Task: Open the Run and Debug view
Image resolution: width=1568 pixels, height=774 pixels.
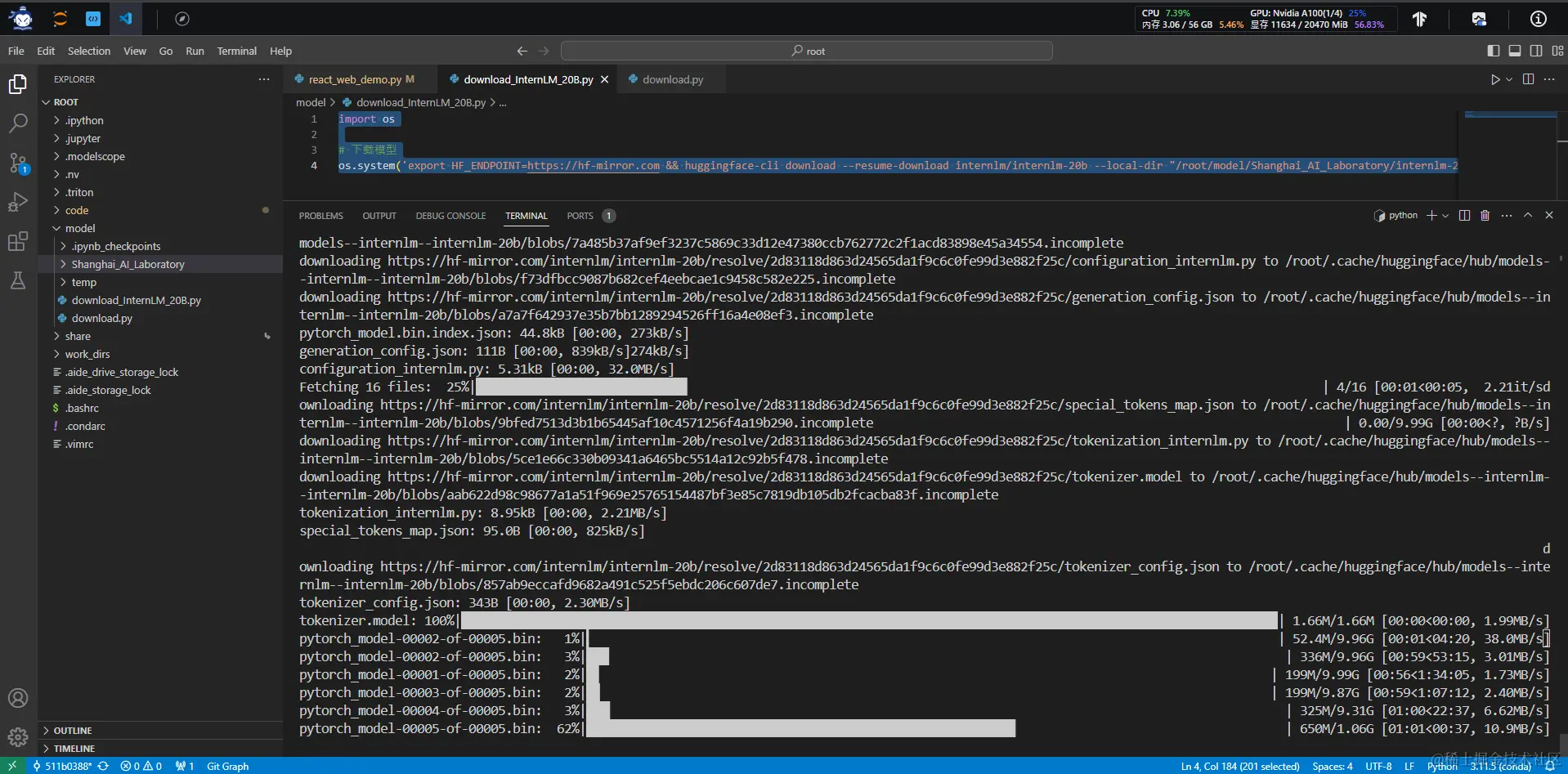Action: [x=18, y=202]
